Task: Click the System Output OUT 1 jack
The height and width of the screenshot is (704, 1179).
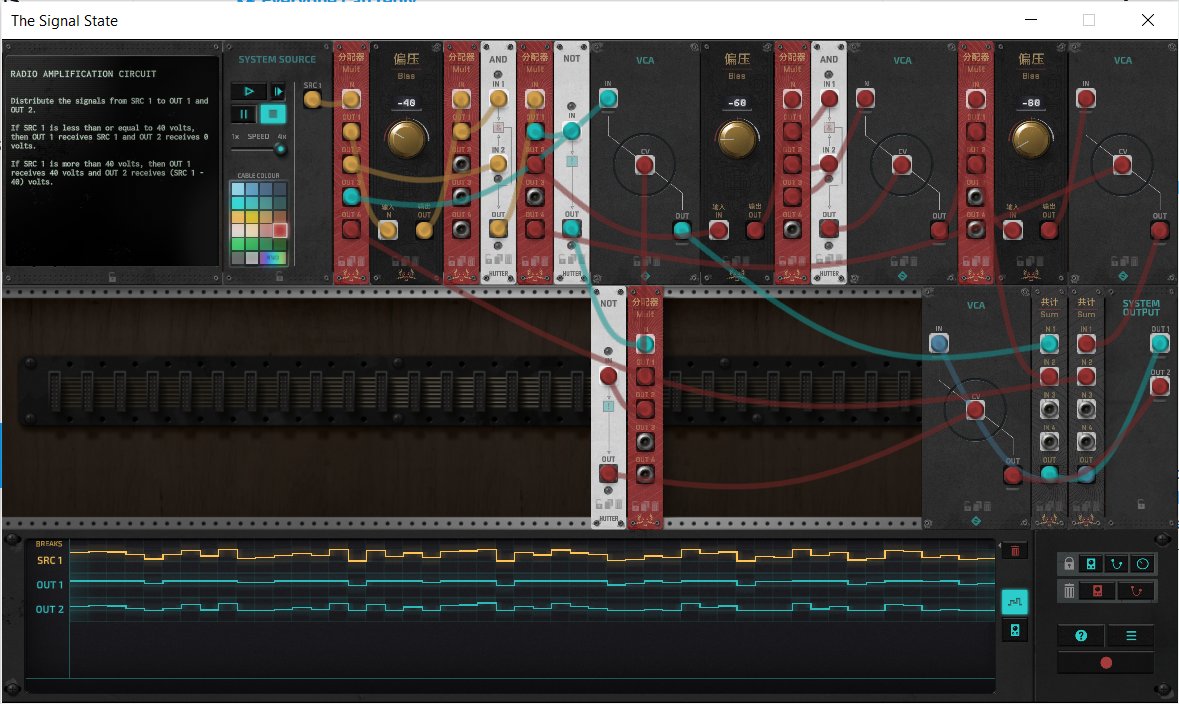Action: point(1159,344)
